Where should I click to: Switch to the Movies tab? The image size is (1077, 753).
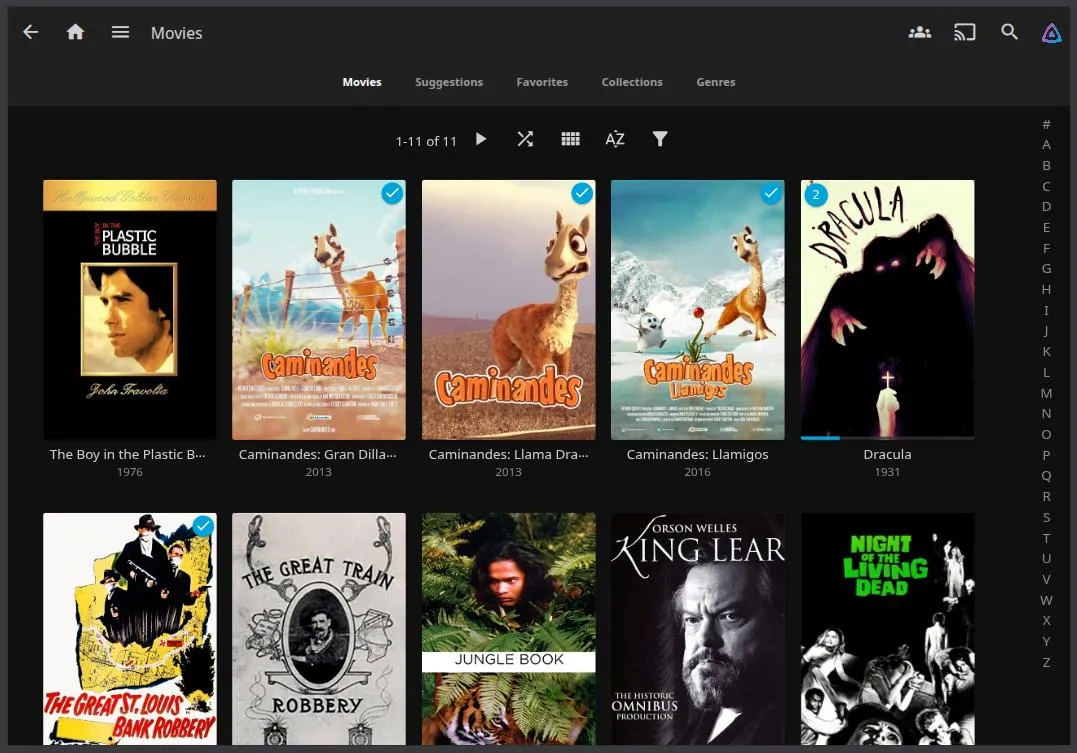(362, 82)
